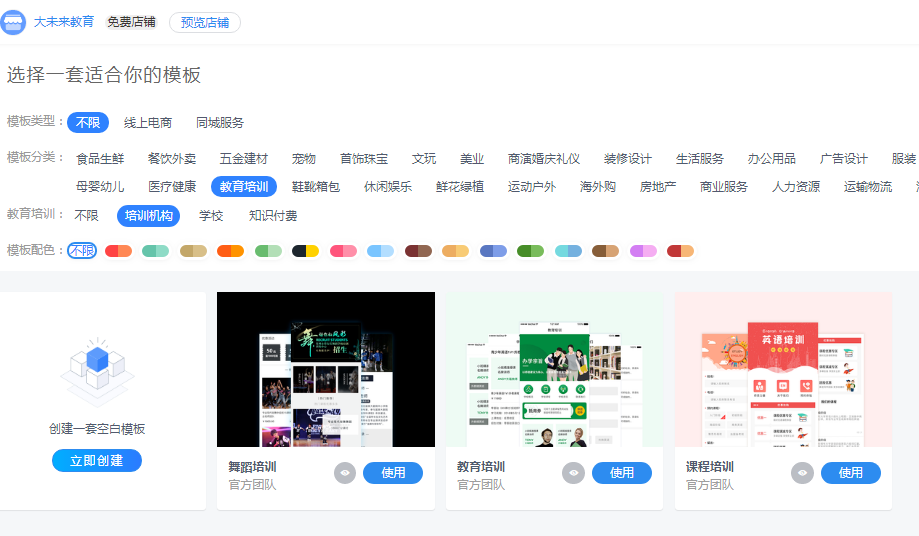The height and width of the screenshot is (536, 919).
Task: Filter by 海外购 category
Action: click(x=598, y=186)
